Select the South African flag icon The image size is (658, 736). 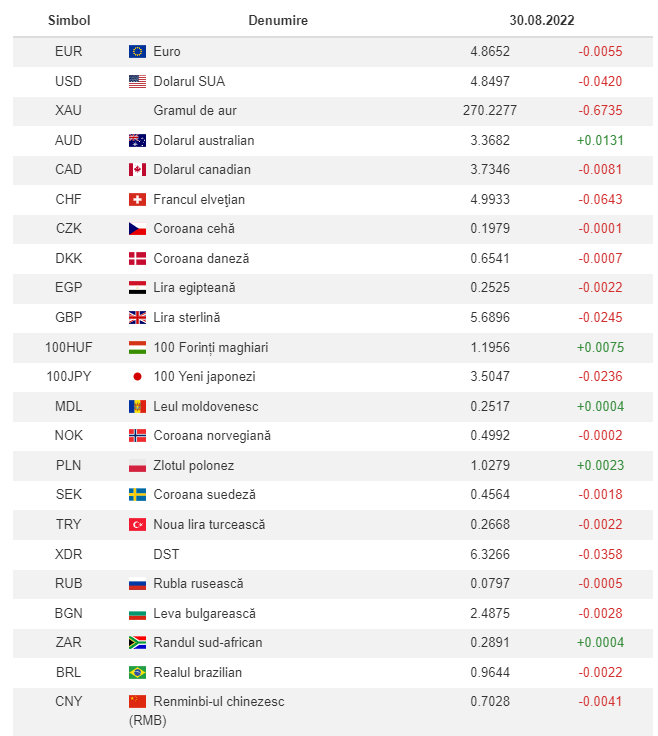138,642
